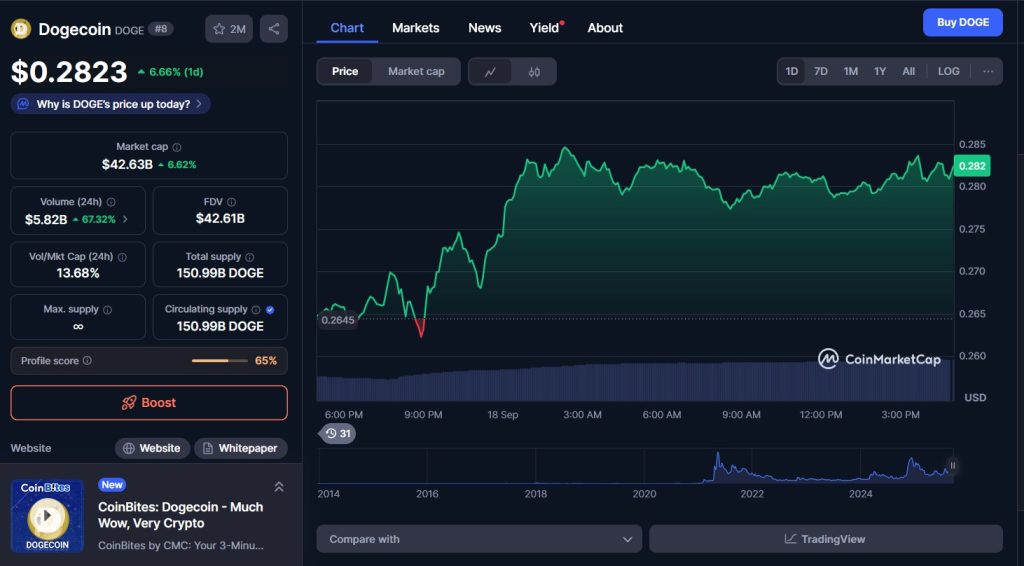Viewport: 1024px width, 566px height.
Task: Pause the mini timeline range handle
Action: click(952, 465)
